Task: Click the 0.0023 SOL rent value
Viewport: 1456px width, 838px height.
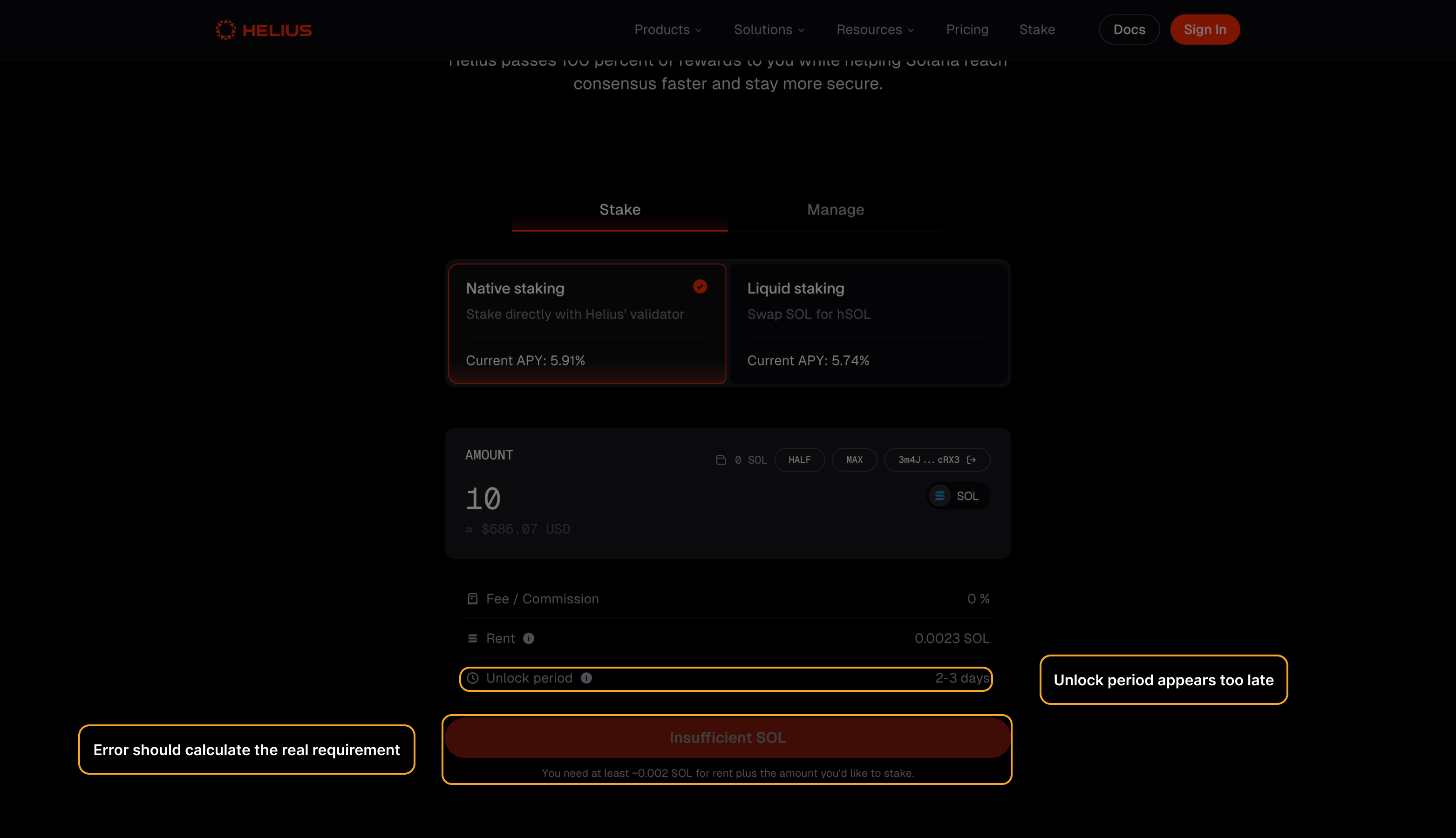Action: click(x=952, y=638)
